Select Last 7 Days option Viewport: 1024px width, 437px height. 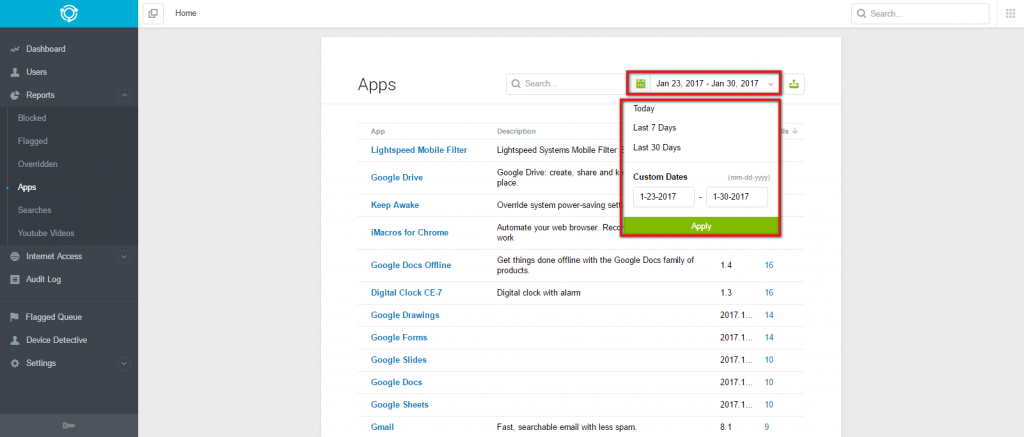[654, 128]
